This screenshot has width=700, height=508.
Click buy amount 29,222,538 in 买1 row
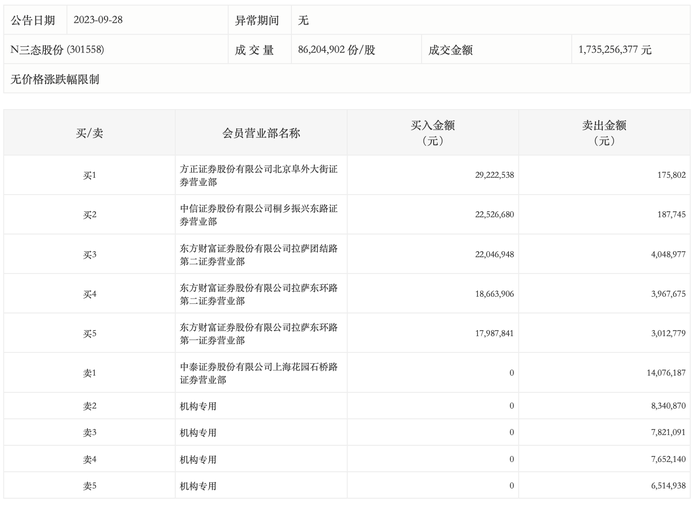coord(494,175)
